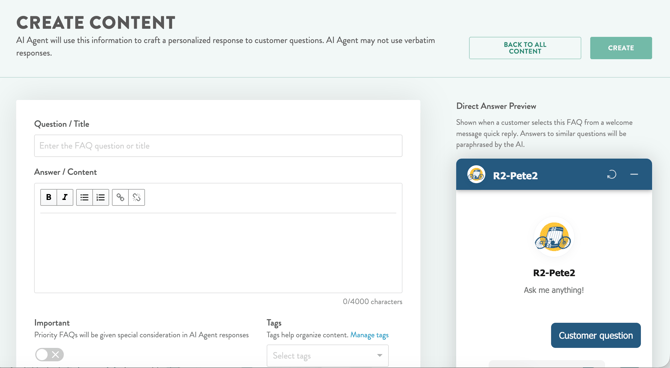Focus the Question / Title input field
This screenshot has width=670, height=368.
pyautogui.click(x=218, y=146)
